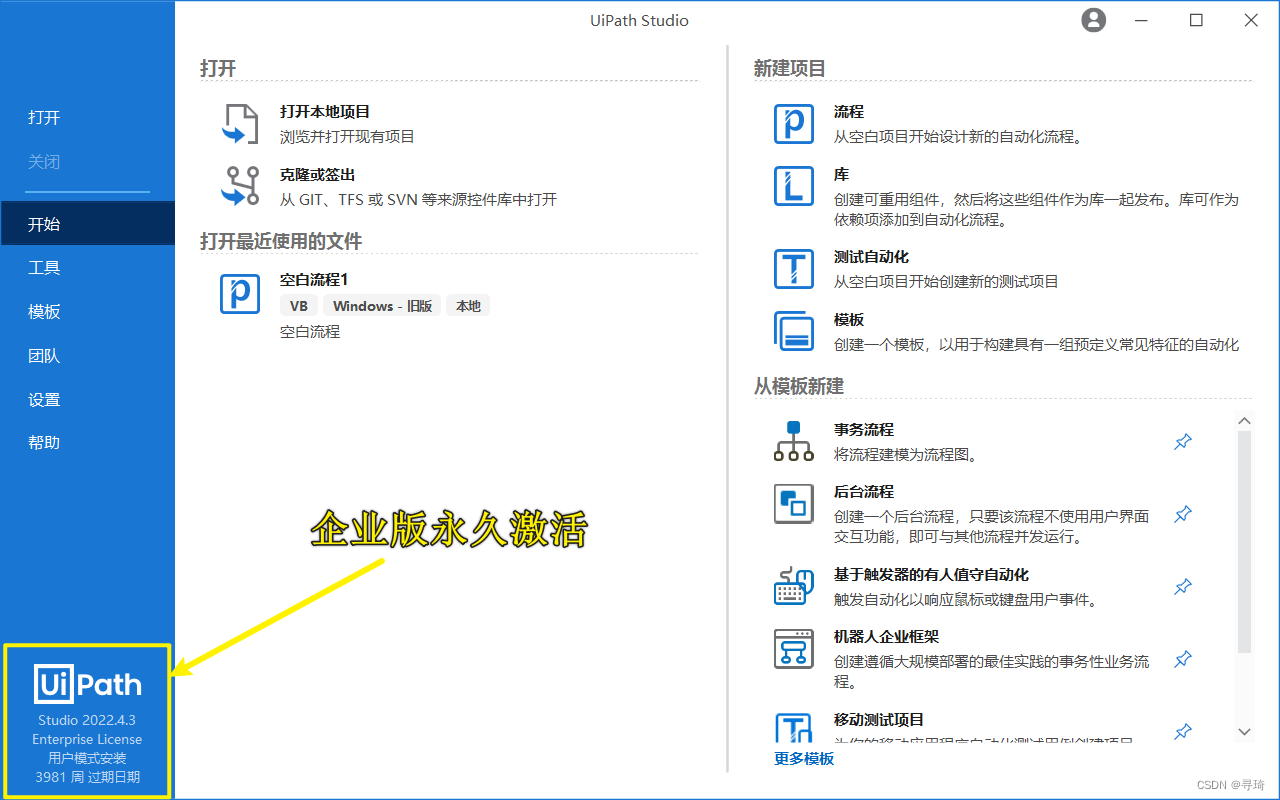Click 打开本地项目 title
This screenshot has width=1280, height=800.
[x=325, y=112]
